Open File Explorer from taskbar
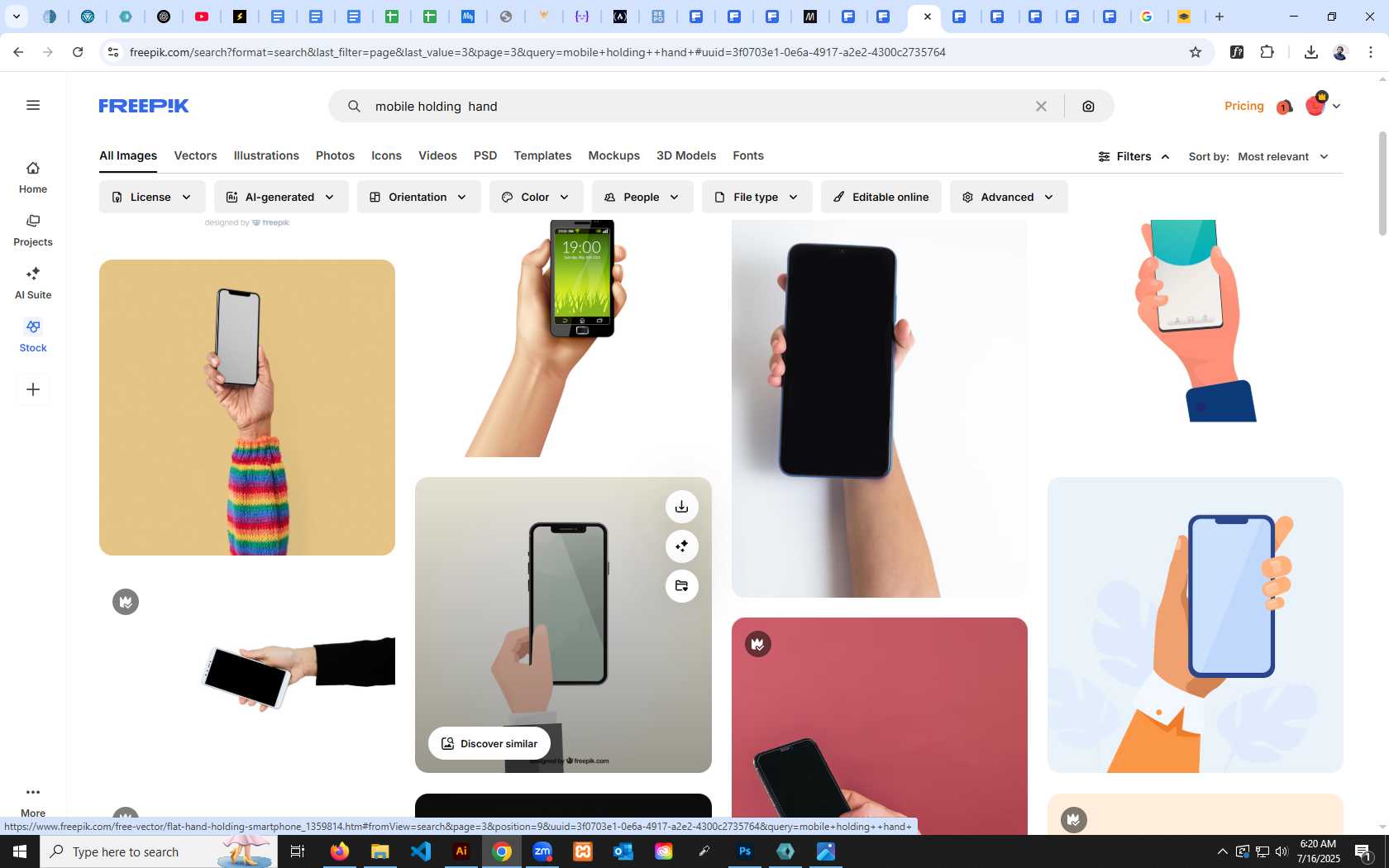This screenshot has width=1389, height=868. click(x=380, y=851)
